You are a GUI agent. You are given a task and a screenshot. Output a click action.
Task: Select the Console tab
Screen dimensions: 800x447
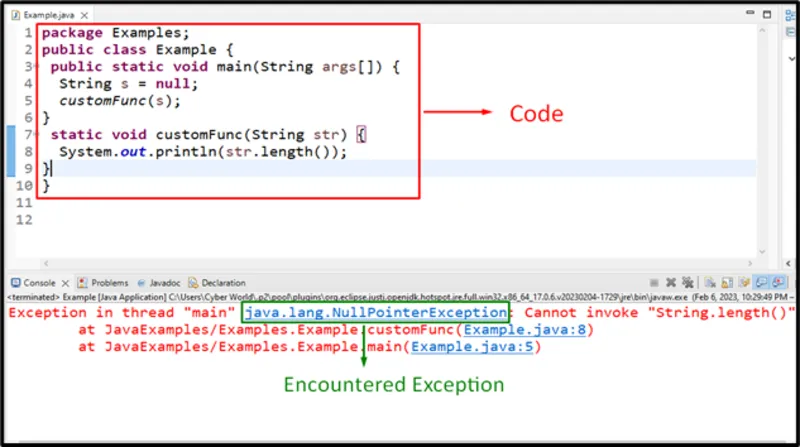point(38,283)
